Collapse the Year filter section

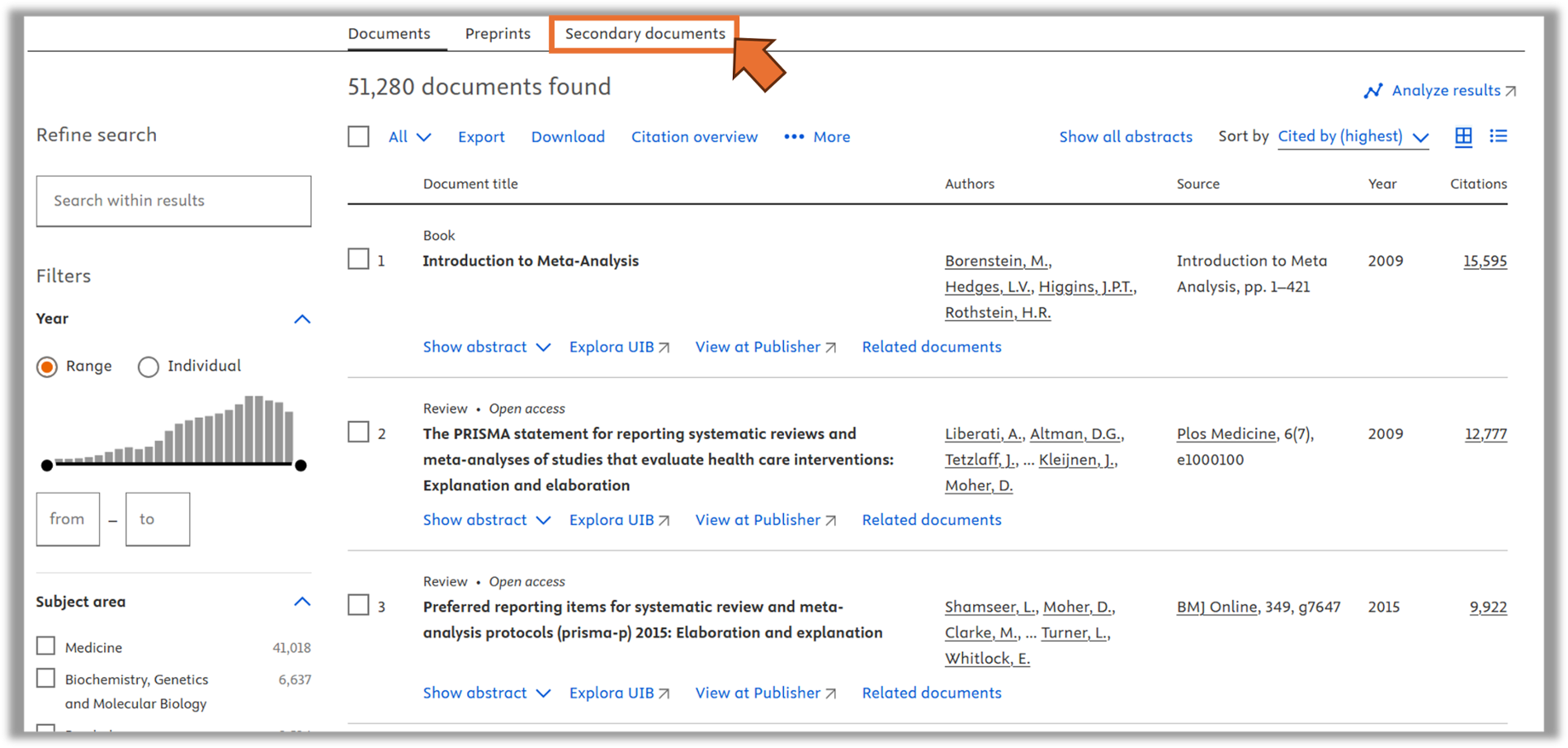tap(302, 320)
